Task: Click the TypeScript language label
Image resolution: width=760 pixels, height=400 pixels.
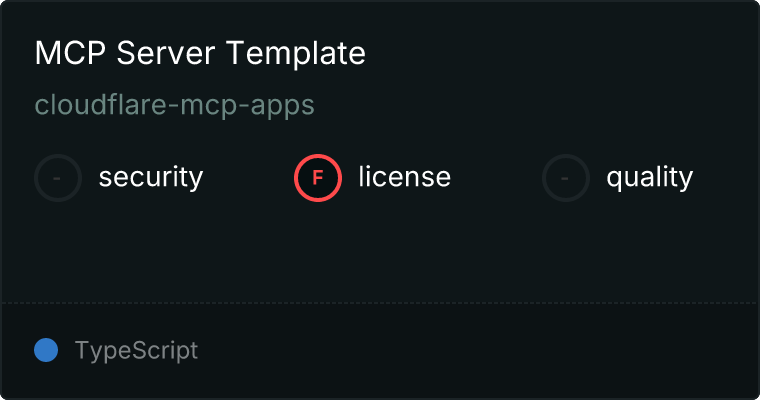Action: point(136,351)
